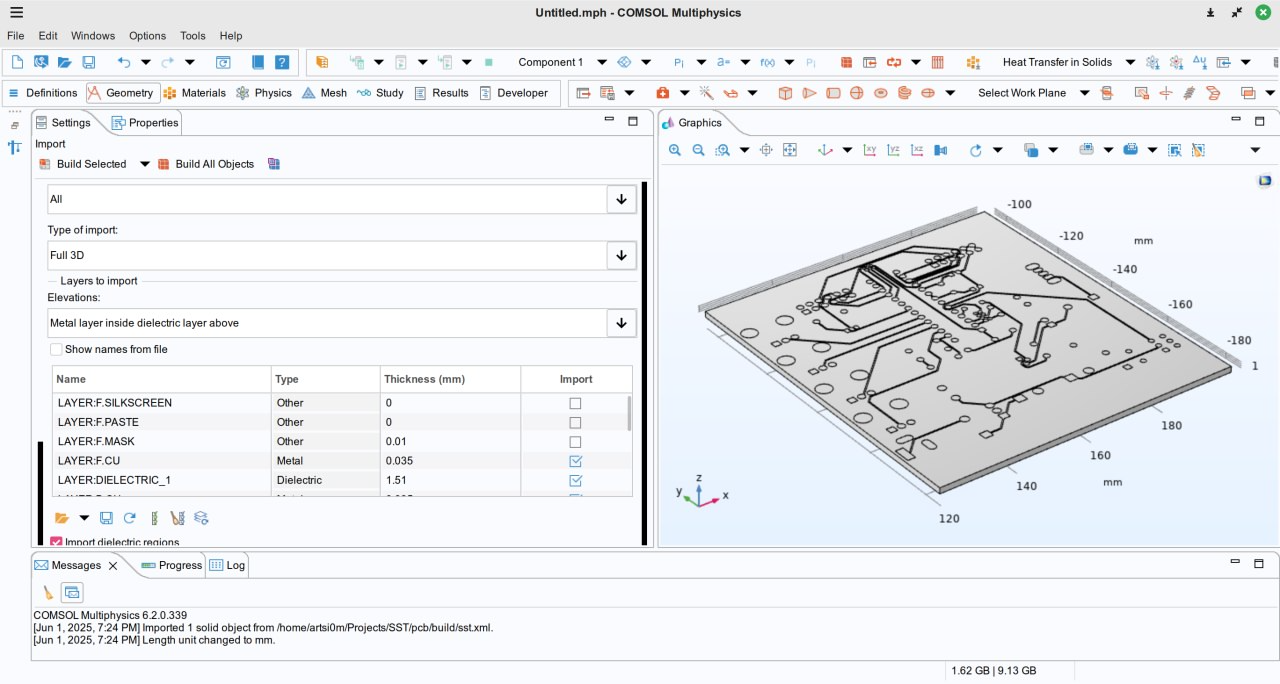
Task: Clear the Messages window with the broom icon
Action: [48, 592]
